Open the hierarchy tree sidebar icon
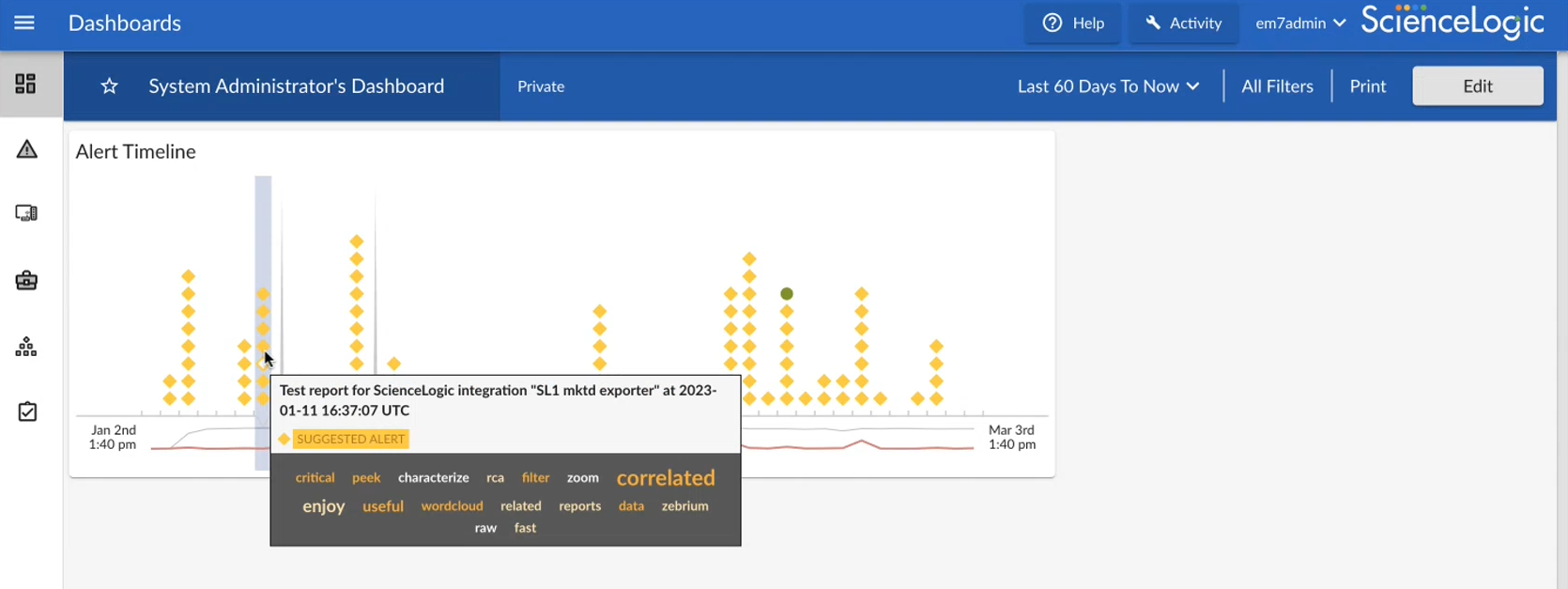This screenshot has height=589, width=1568. [x=26, y=348]
